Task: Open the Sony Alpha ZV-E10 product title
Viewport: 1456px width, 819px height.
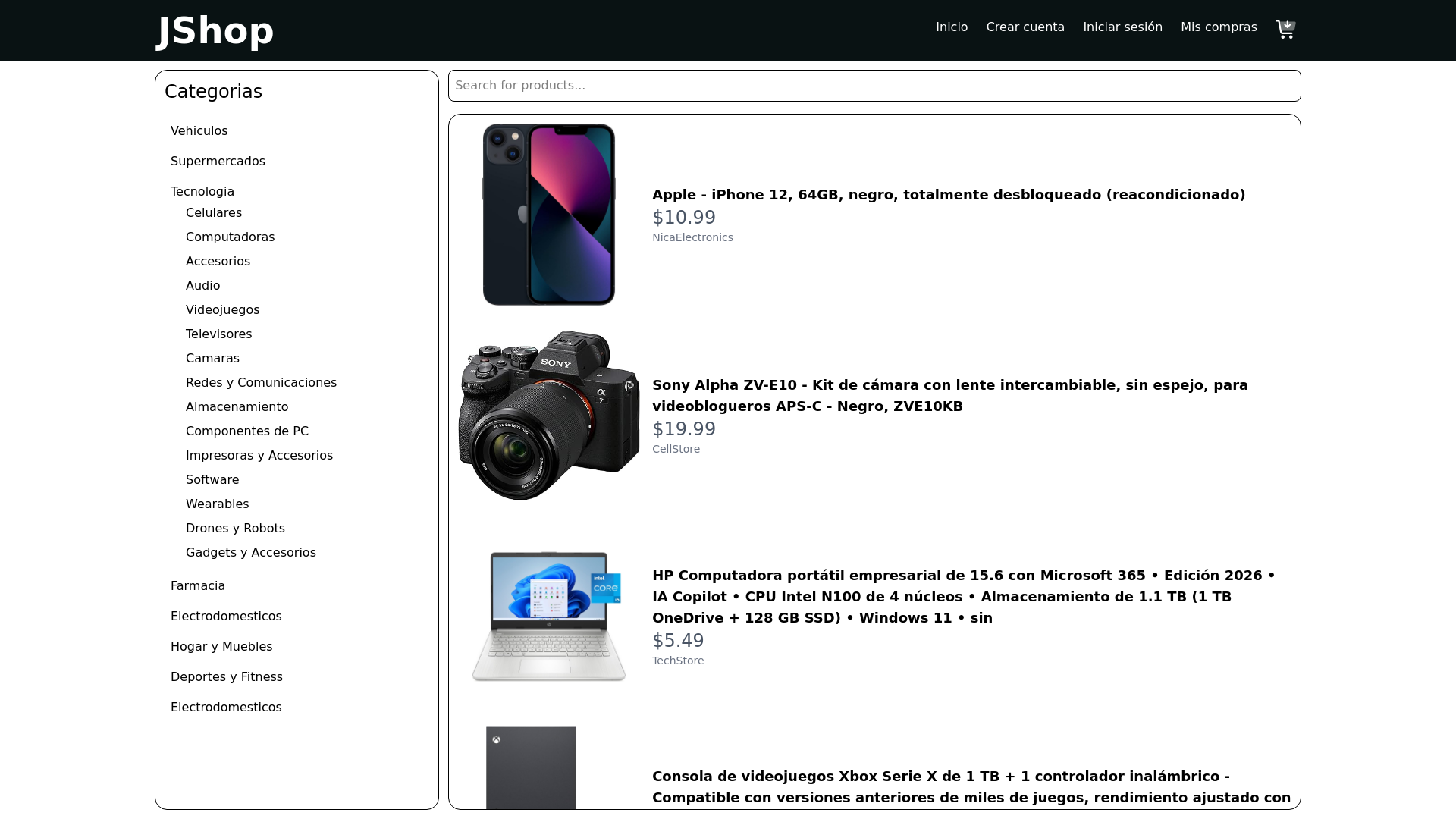Action: 950,396
